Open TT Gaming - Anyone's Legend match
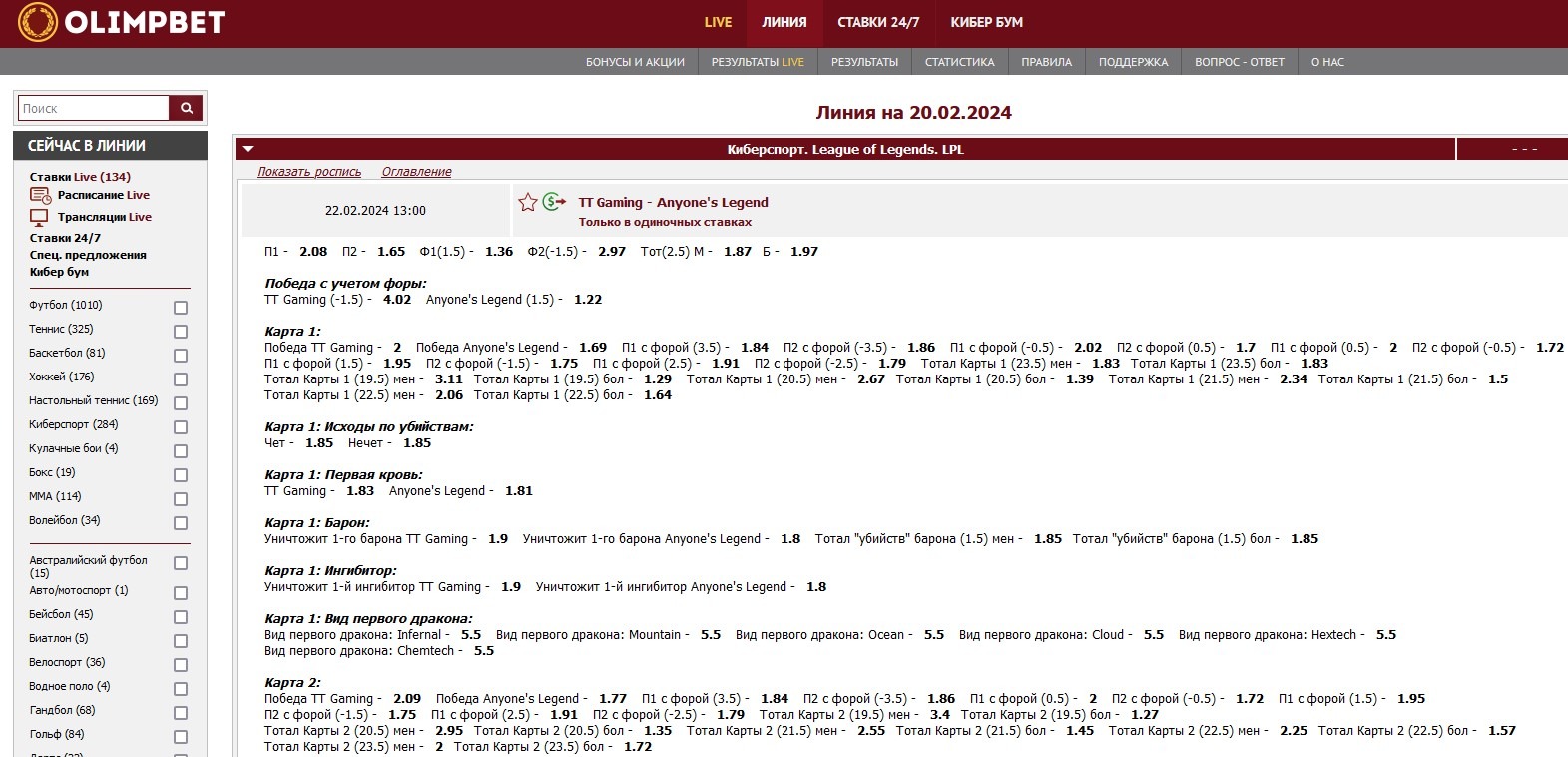 [674, 202]
